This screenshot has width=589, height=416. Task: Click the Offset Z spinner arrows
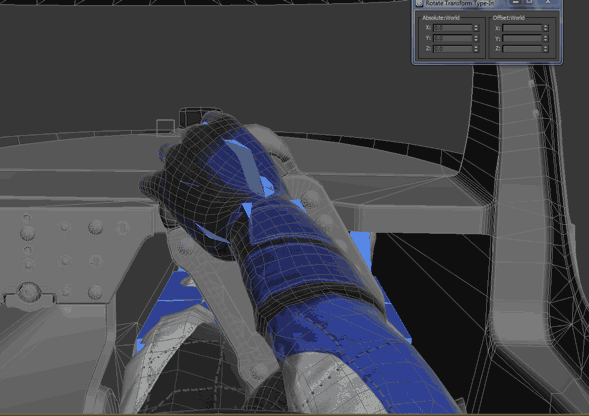click(x=545, y=49)
